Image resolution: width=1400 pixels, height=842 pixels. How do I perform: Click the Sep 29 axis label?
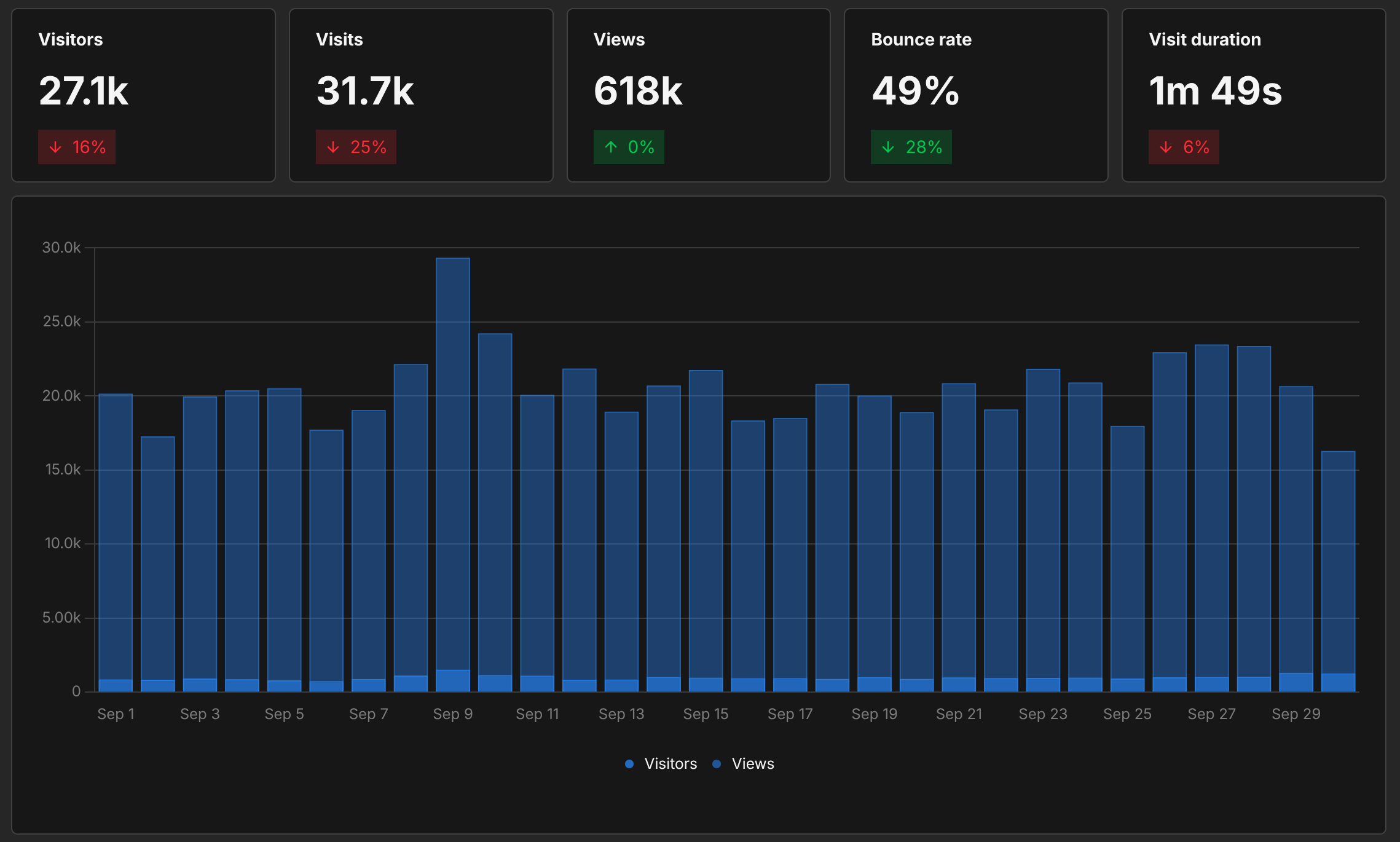coord(1296,714)
